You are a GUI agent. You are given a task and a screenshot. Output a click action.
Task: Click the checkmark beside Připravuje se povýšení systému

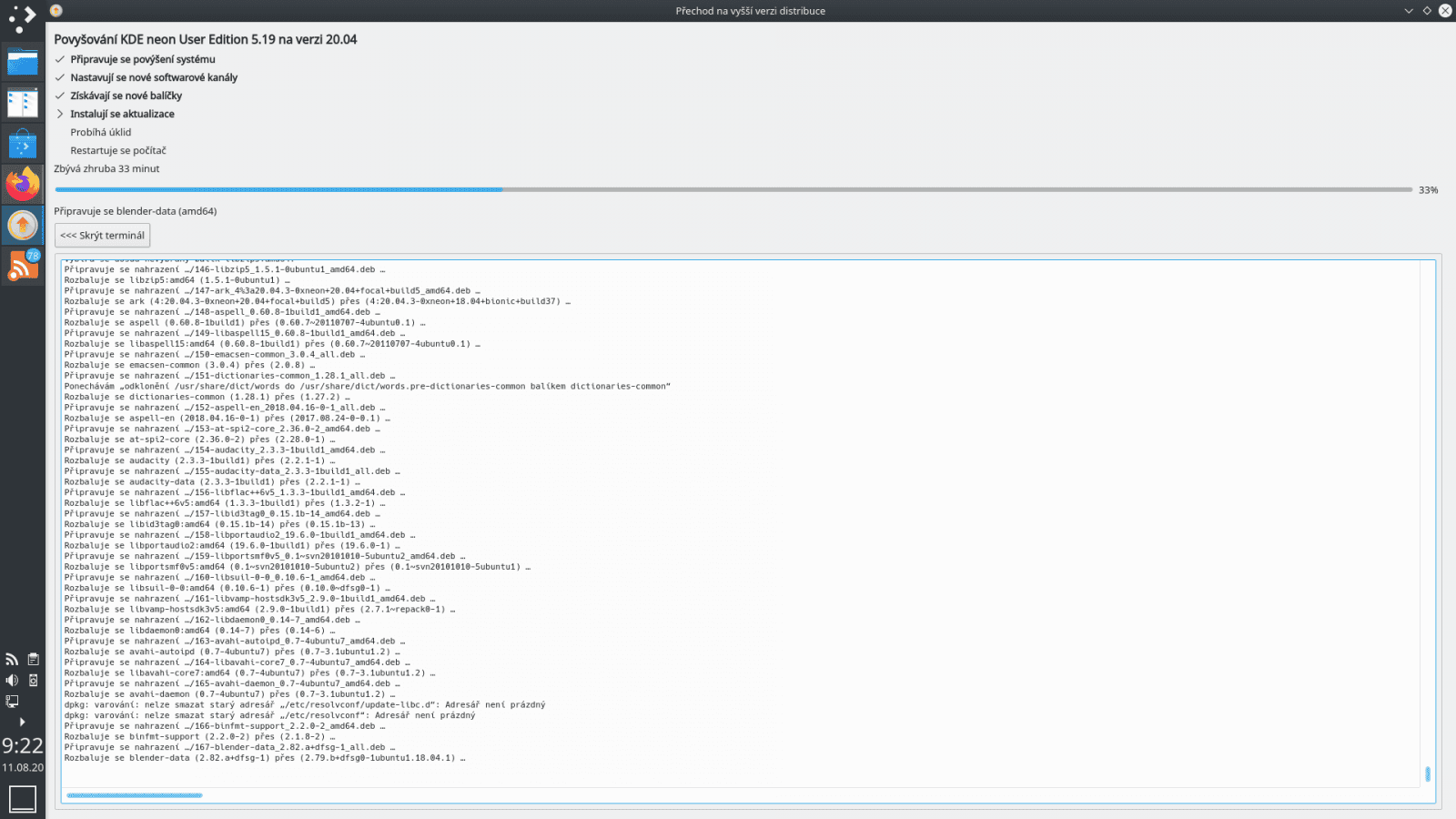point(60,59)
